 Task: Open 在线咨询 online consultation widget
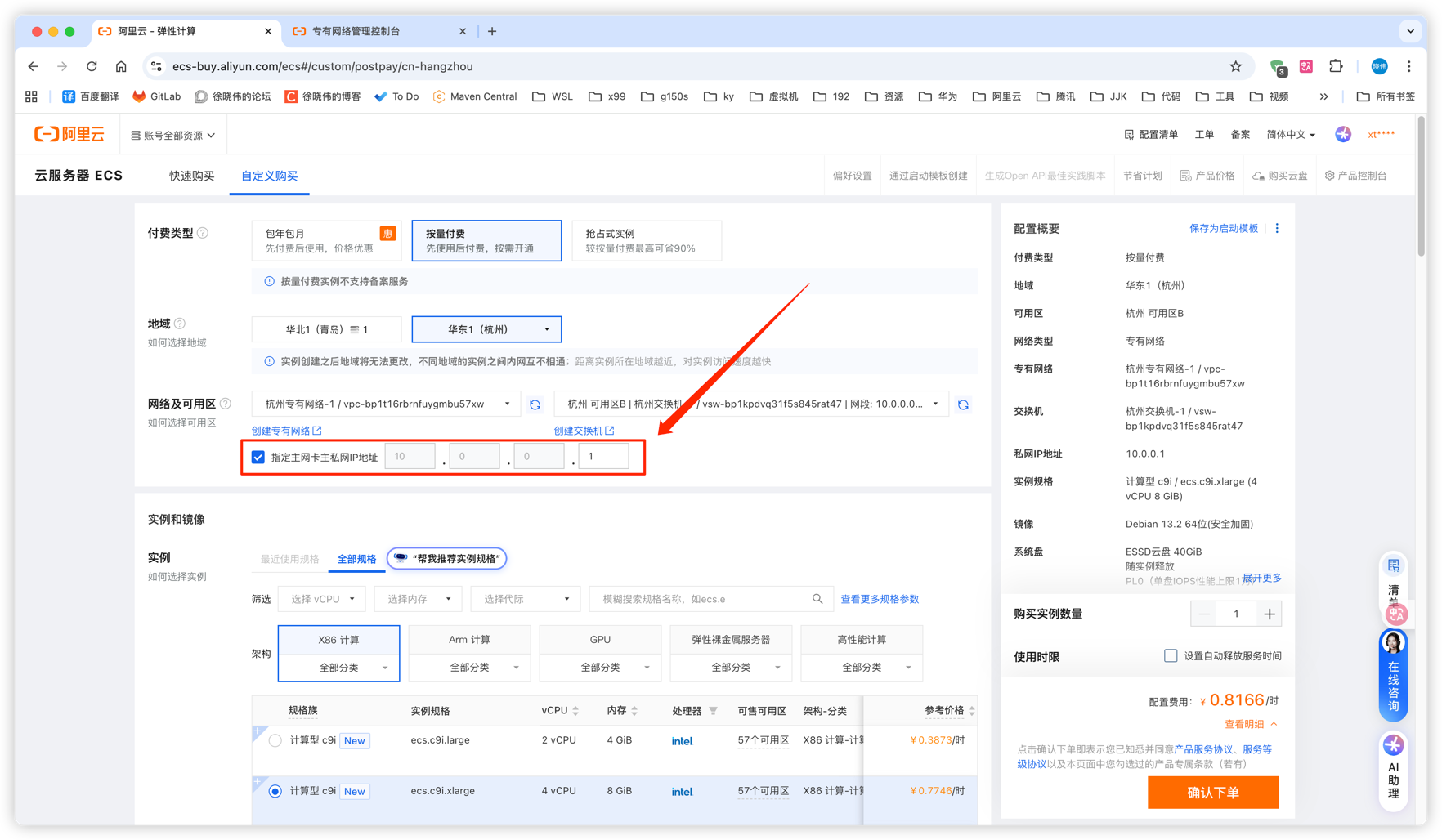pos(1393,675)
